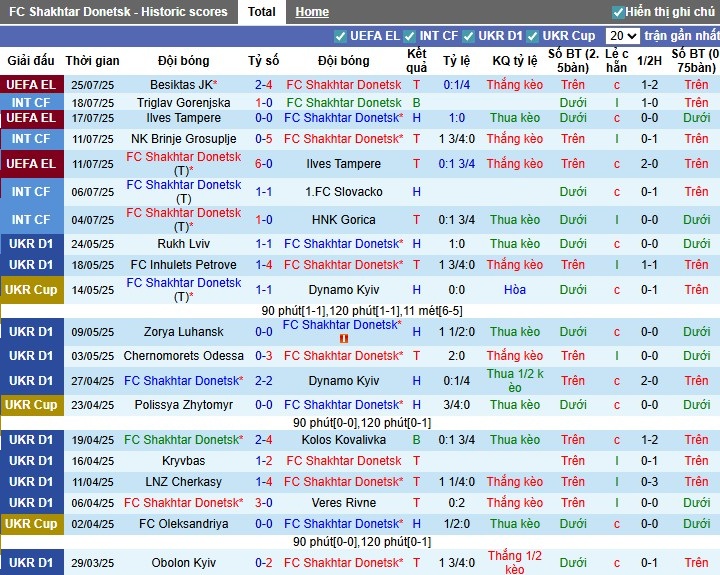Select UKR D1 label for 24/05/25 match

coord(31,243)
